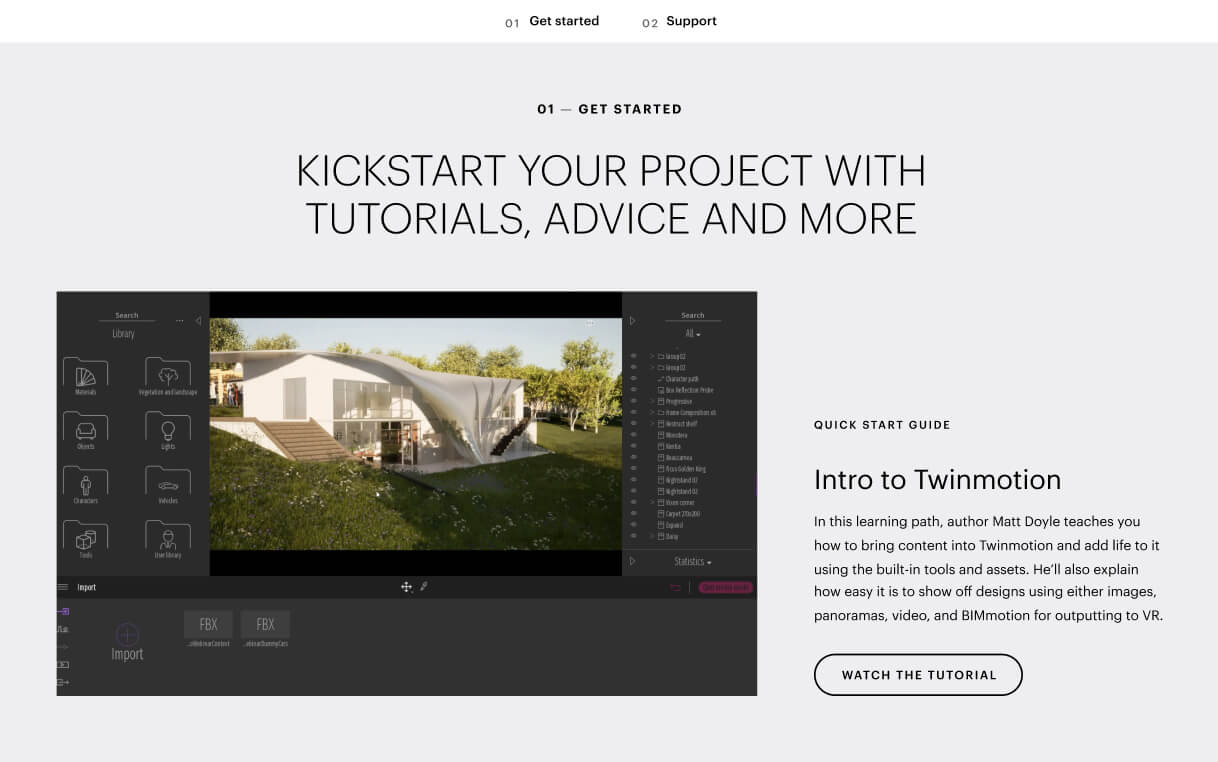Select the Tools library folder

coord(86,537)
